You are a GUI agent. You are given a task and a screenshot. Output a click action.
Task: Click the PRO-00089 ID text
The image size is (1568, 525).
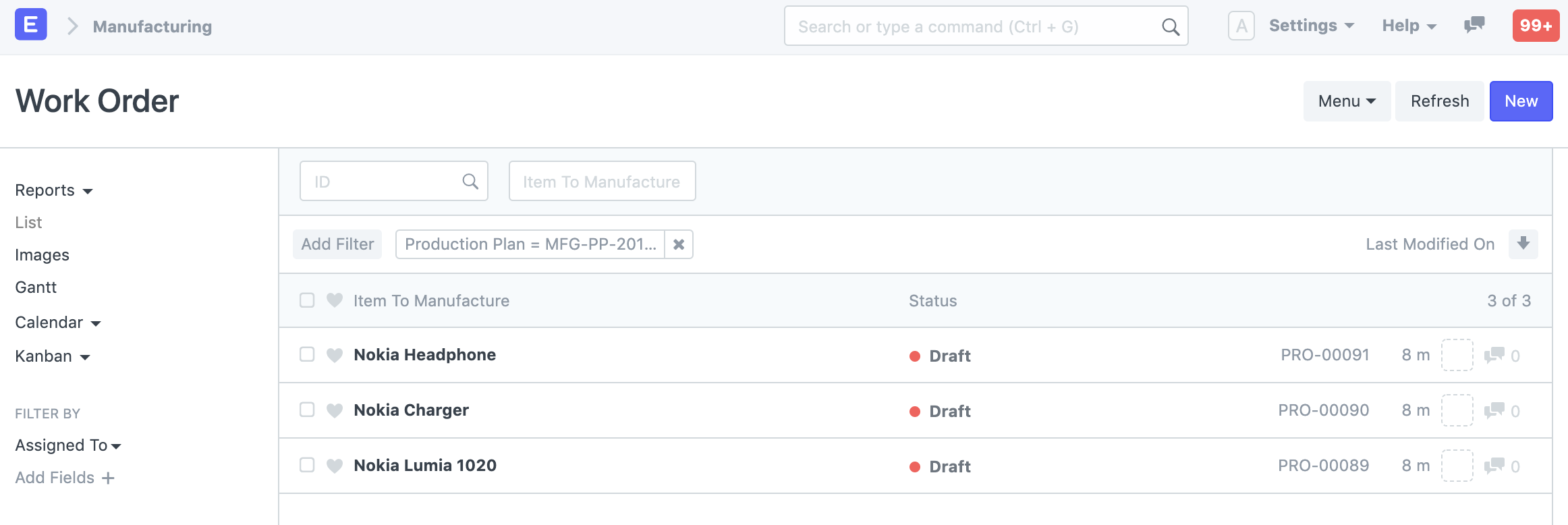1324,466
